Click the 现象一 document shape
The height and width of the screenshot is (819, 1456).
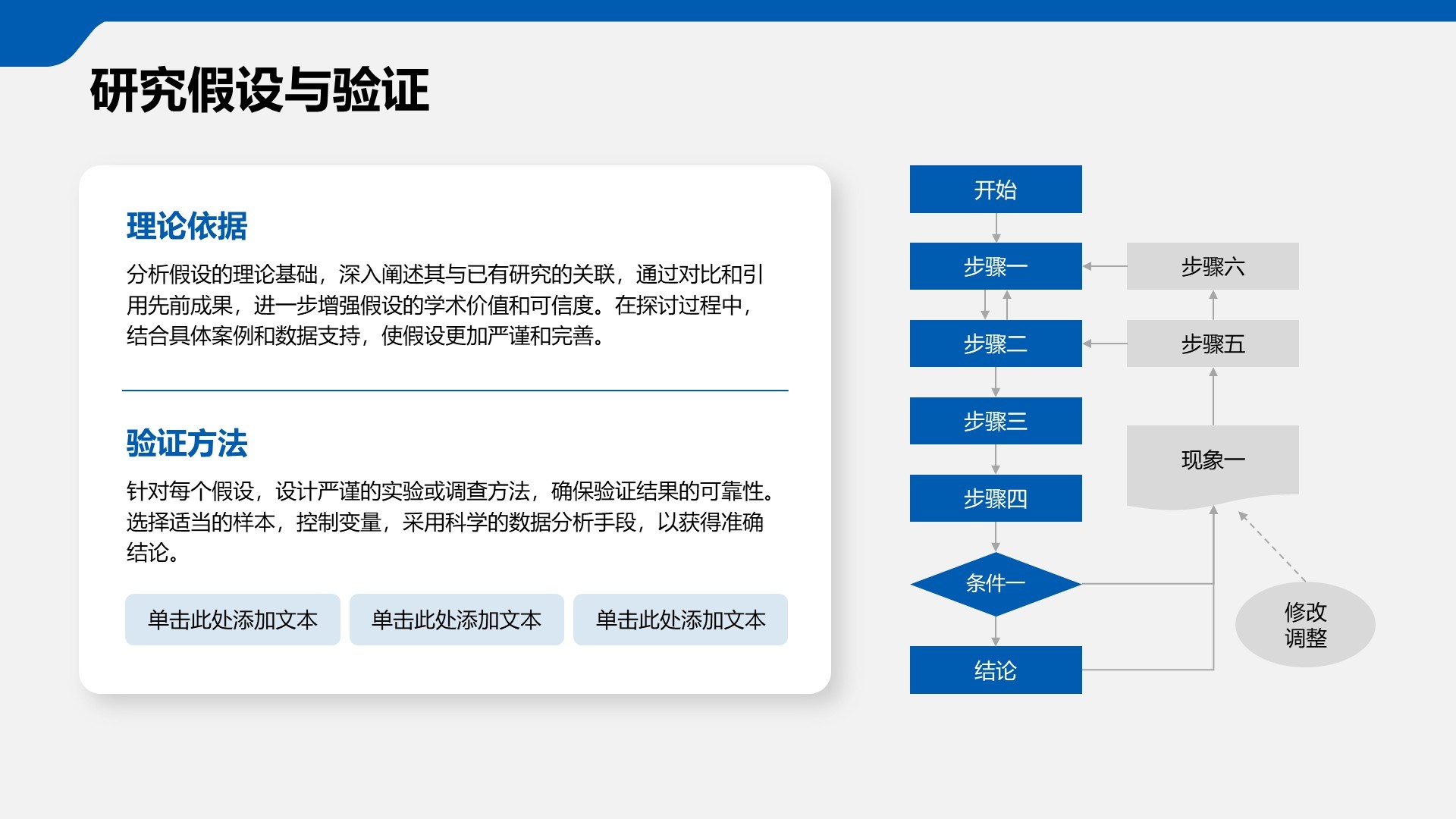click(x=1212, y=460)
